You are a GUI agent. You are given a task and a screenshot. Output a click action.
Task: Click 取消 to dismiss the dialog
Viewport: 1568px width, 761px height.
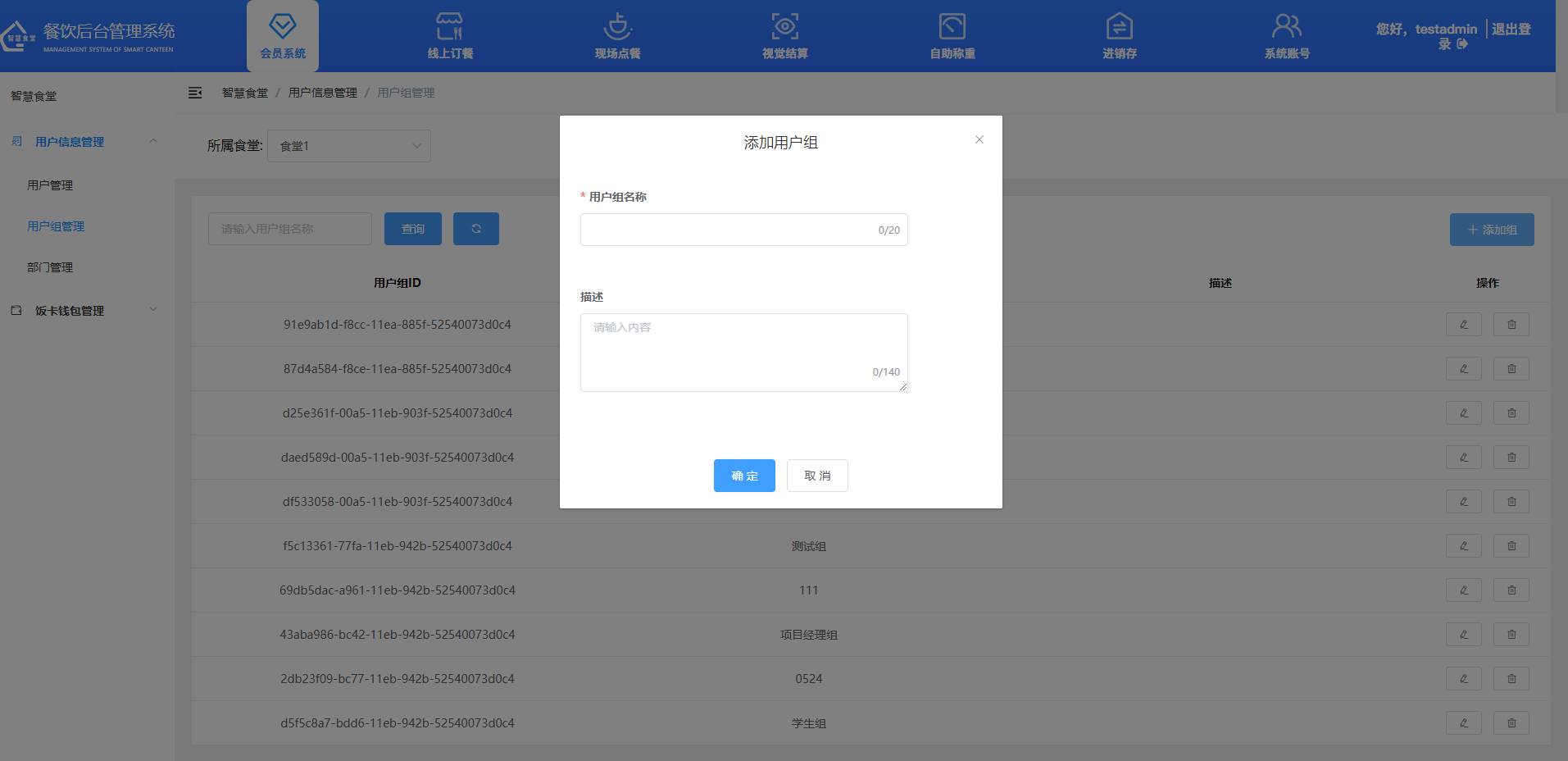click(x=816, y=476)
